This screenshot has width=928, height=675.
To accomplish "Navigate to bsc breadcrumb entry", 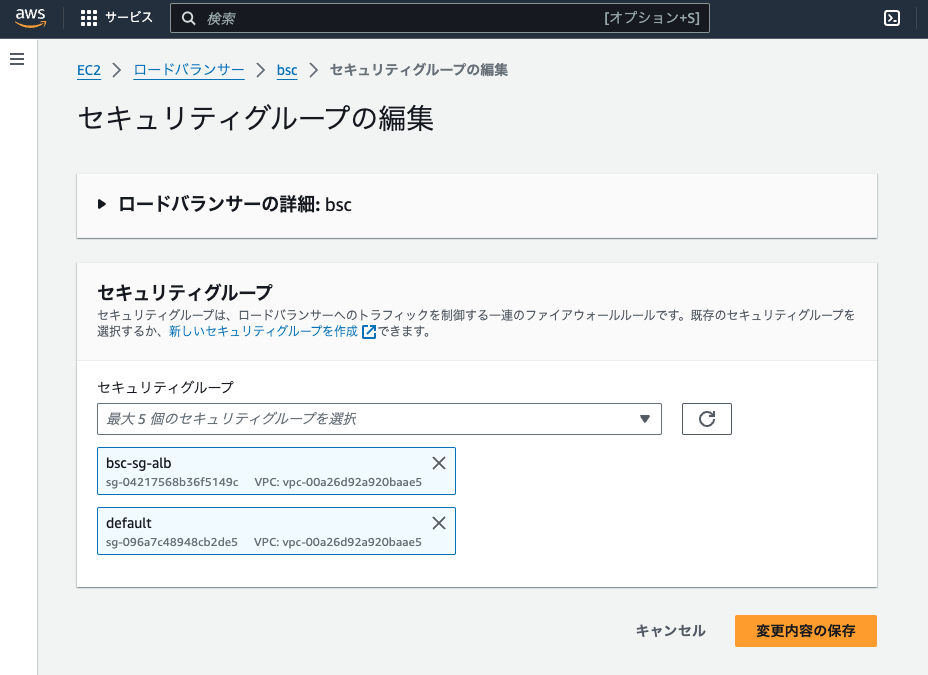I will (x=287, y=70).
